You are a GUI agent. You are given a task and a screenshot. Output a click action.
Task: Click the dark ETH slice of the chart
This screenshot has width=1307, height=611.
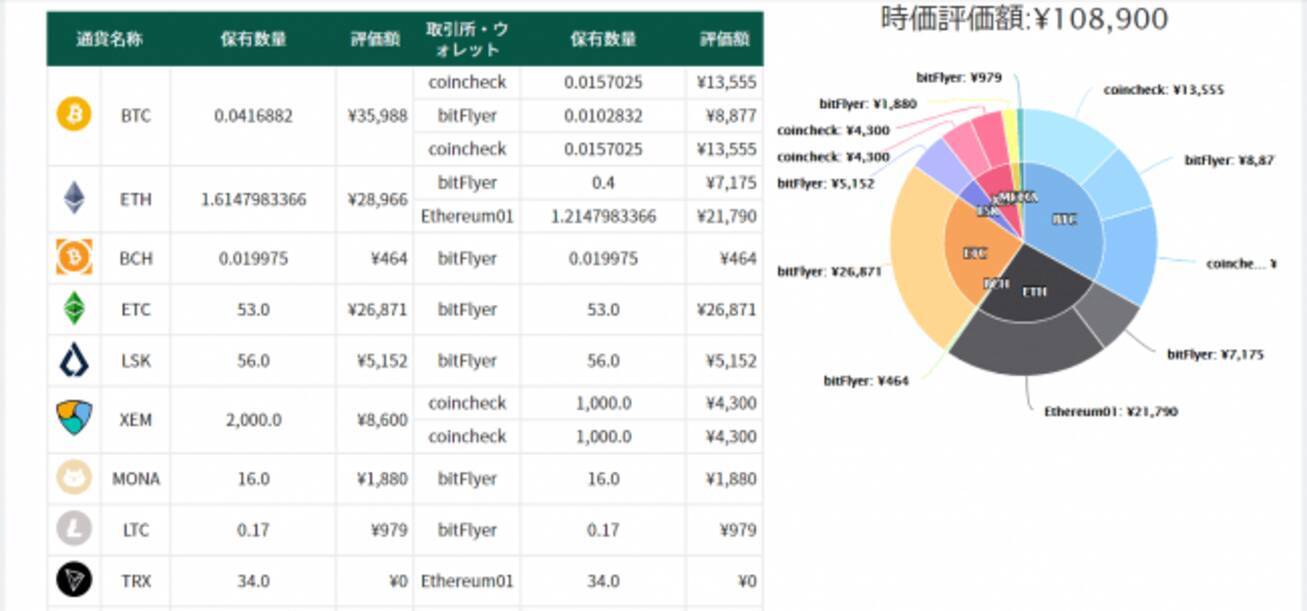[x=1031, y=294]
